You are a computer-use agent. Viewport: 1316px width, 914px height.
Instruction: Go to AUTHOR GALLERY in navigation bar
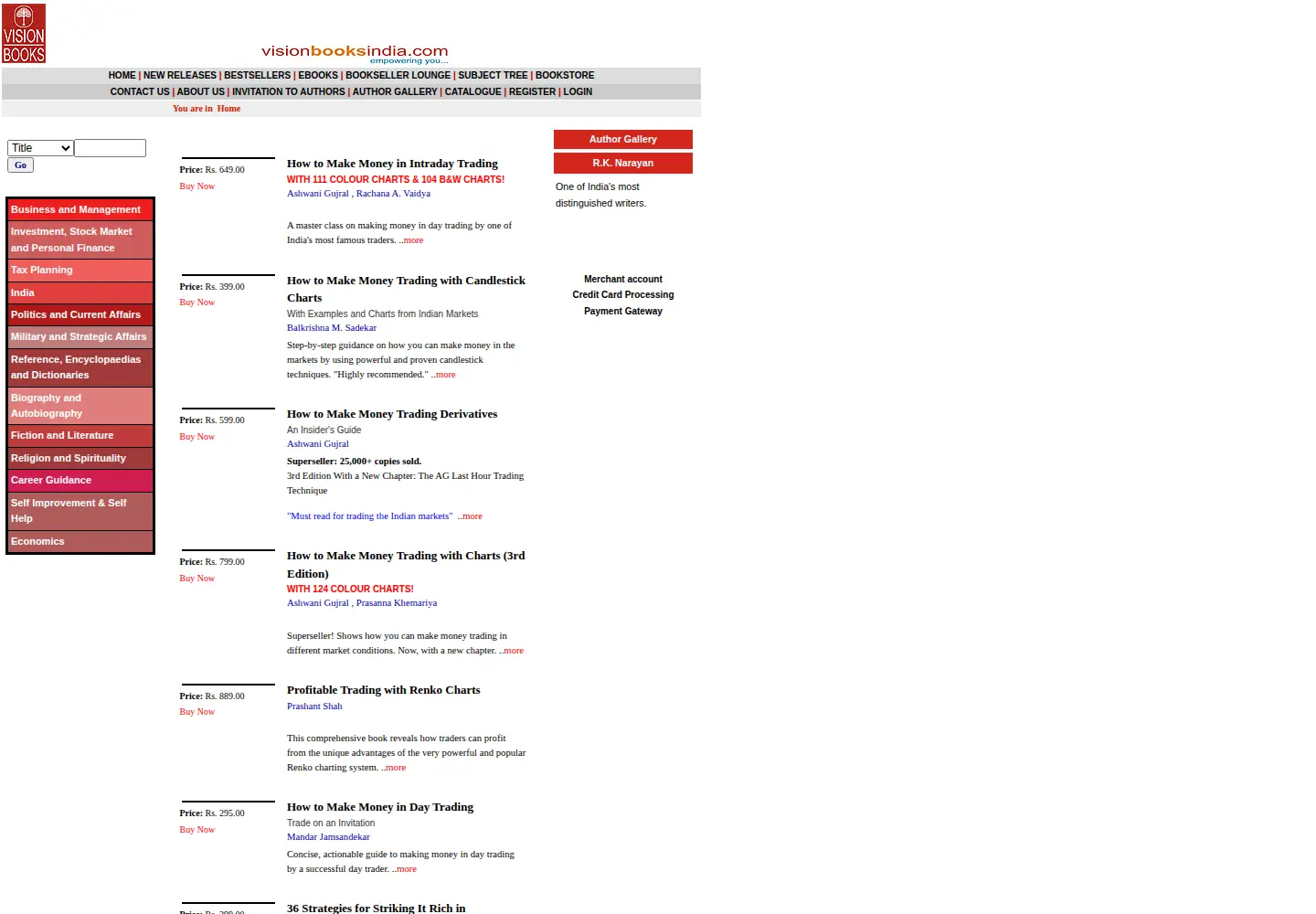pos(395,92)
